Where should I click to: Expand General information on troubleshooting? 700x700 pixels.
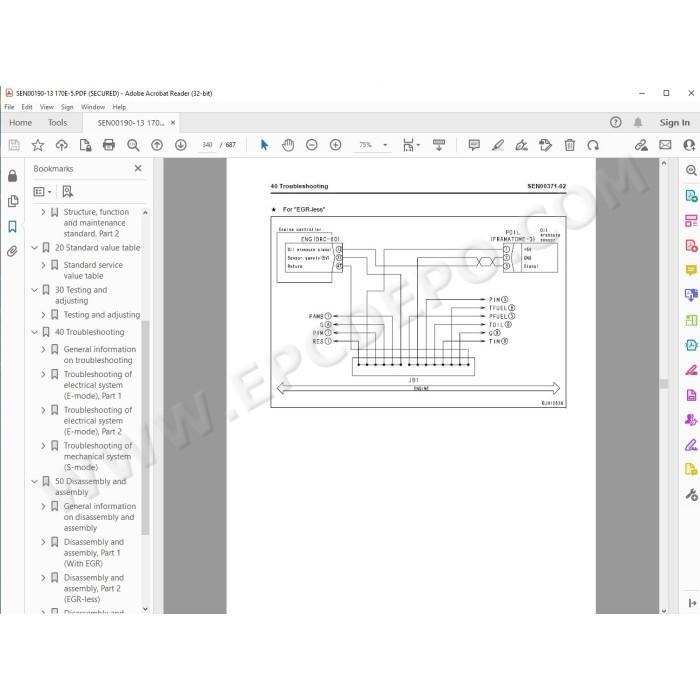click(43, 350)
